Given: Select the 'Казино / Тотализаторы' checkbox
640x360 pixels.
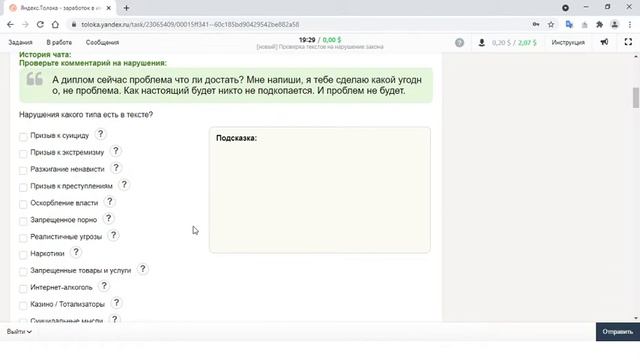Looking at the screenshot, I should pos(23,306).
